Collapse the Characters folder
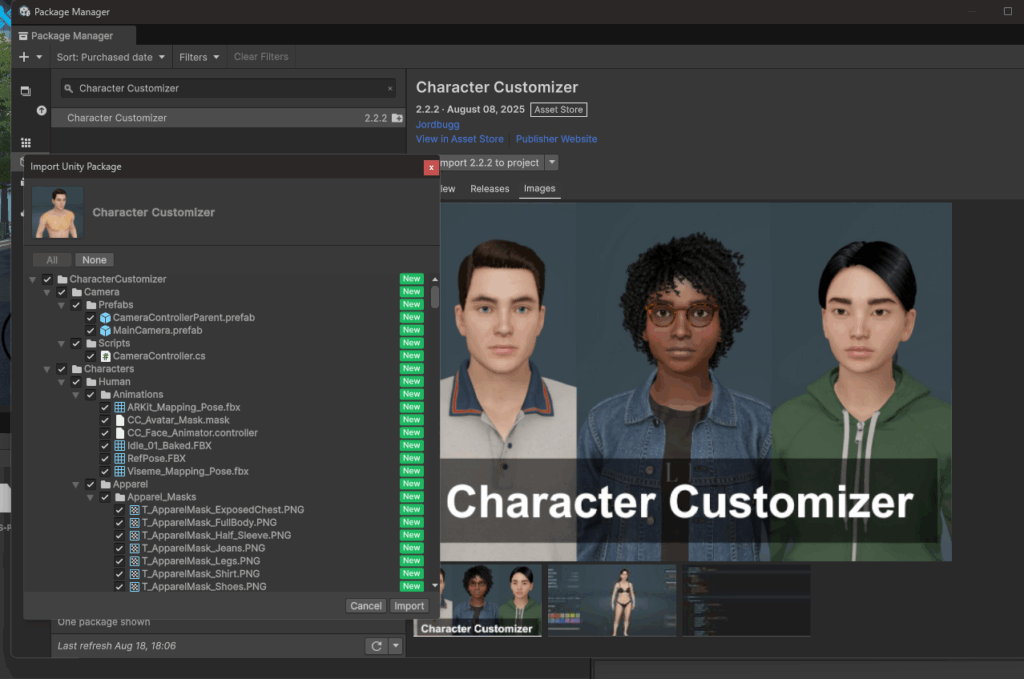The height and width of the screenshot is (679, 1024). pyautogui.click(x=47, y=370)
